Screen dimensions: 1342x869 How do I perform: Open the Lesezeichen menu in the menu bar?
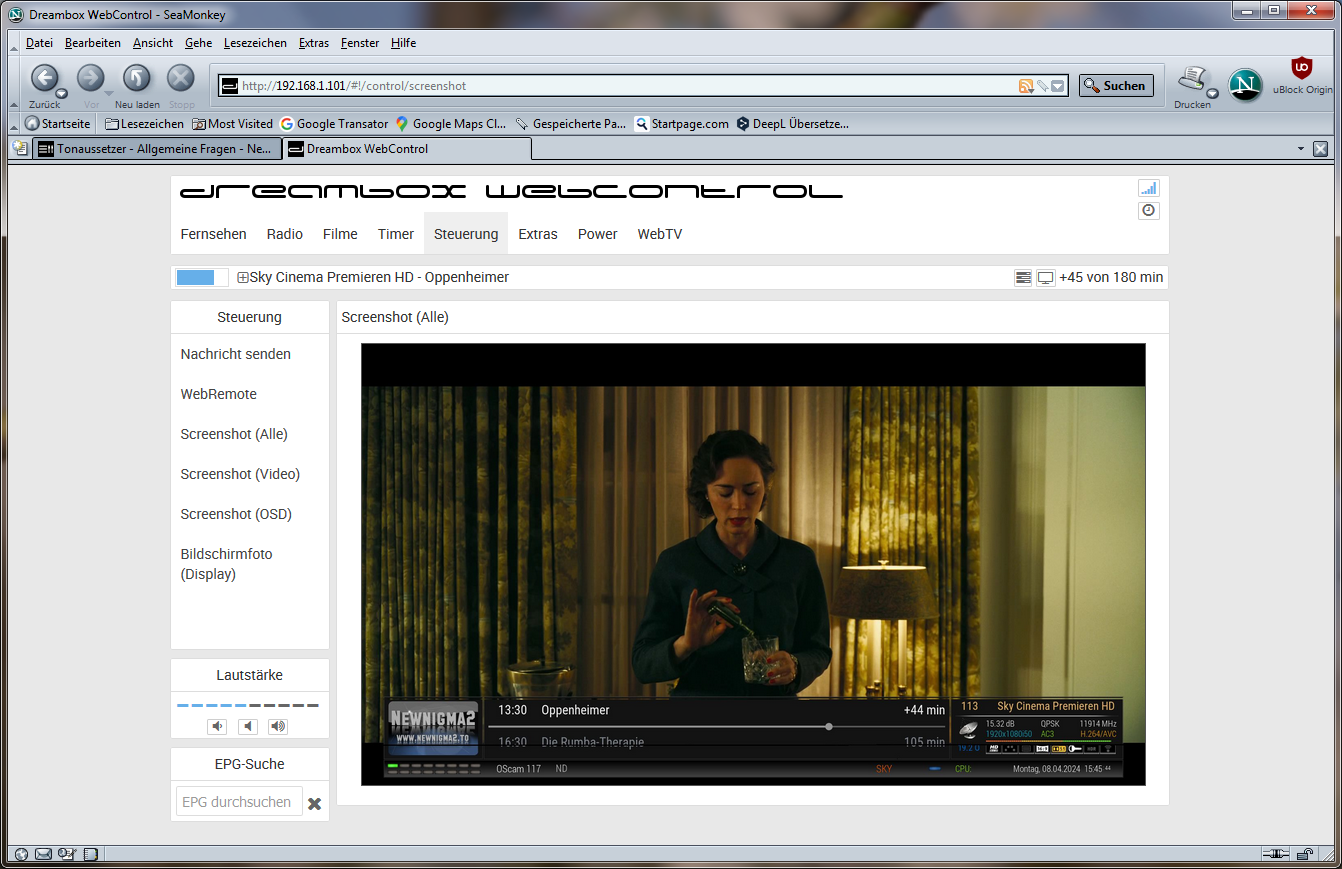[x=255, y=43]
